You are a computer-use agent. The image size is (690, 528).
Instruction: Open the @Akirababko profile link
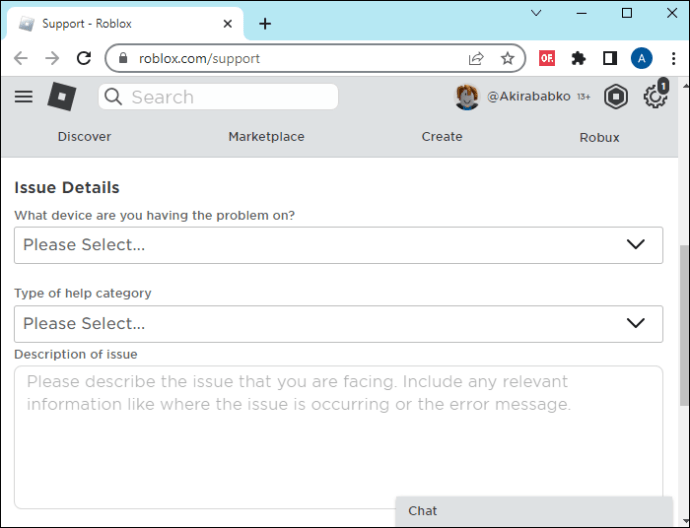[x=529, y=96]
